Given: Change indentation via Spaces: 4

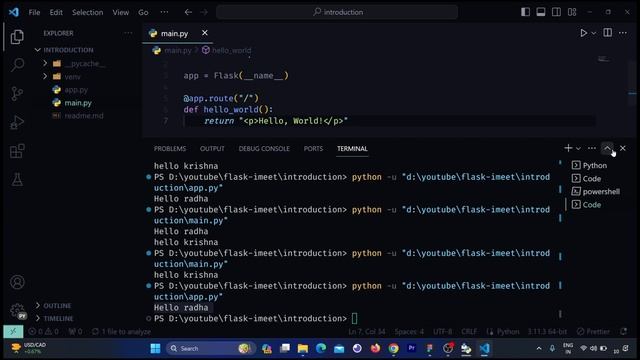Looking at the screenshot, I should [409, 331].
